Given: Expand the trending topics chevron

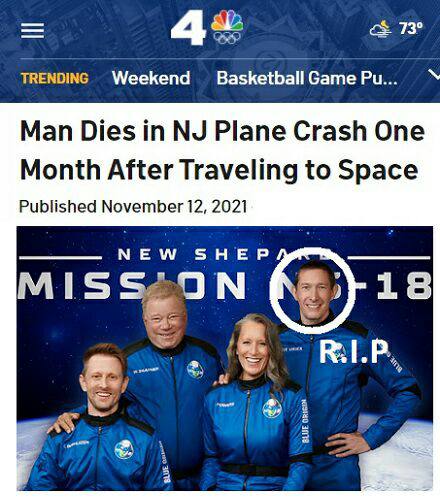Looking at the screenshot, I should pyautogui.click(x=434, y=75).
